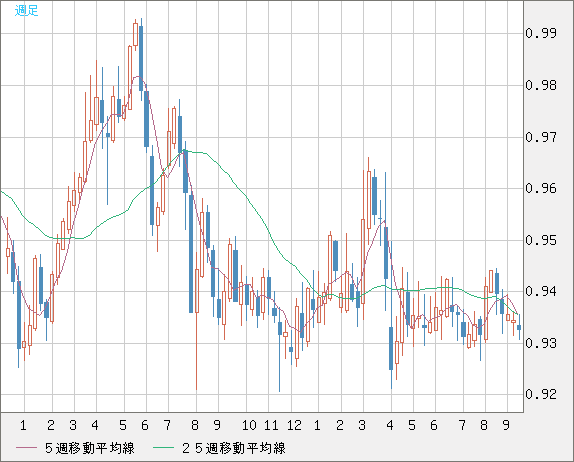Click the 0.94 price axis label
This screenshot has height=462, width=574.
click(541, 291)
